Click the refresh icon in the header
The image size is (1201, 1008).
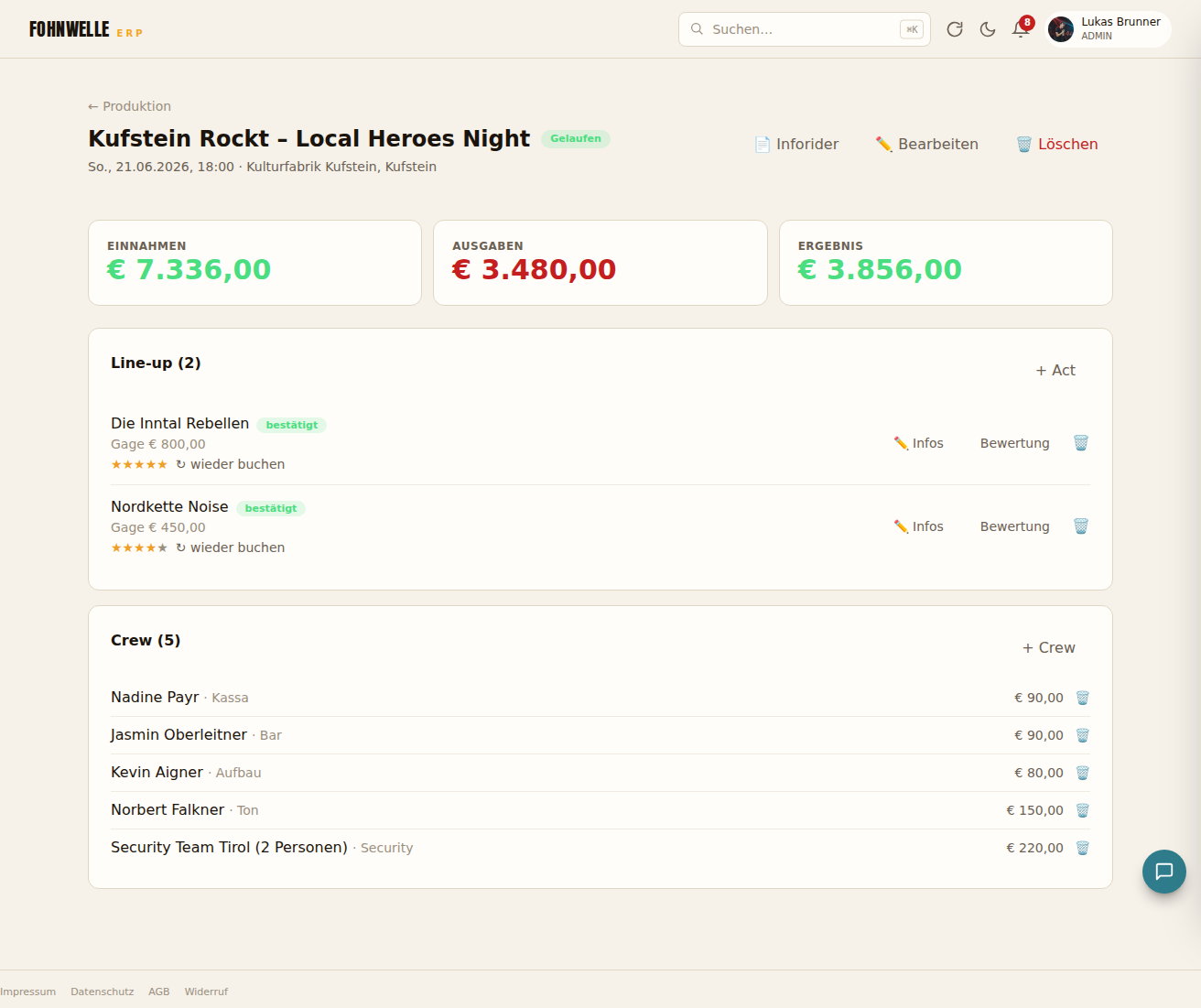tap(955, 29)
